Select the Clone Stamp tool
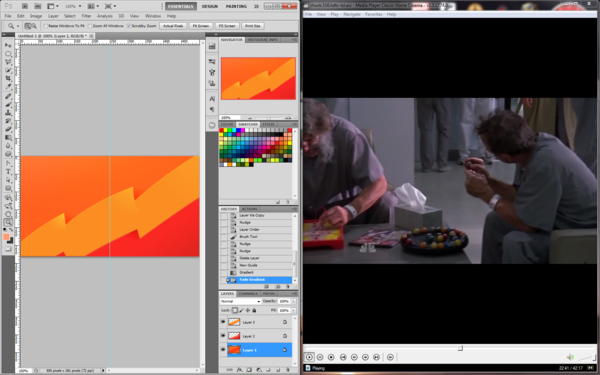The width and height of the screenshot is (600, 375). point(8,112)
